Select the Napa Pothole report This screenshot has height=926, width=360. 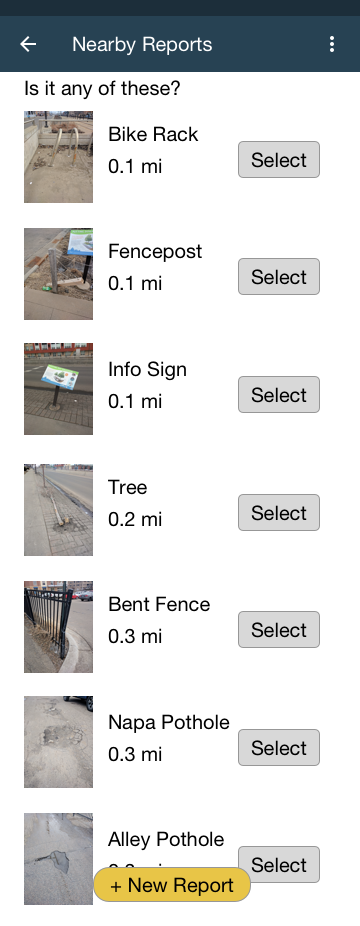pyautogui.click(x=279, y=748)
